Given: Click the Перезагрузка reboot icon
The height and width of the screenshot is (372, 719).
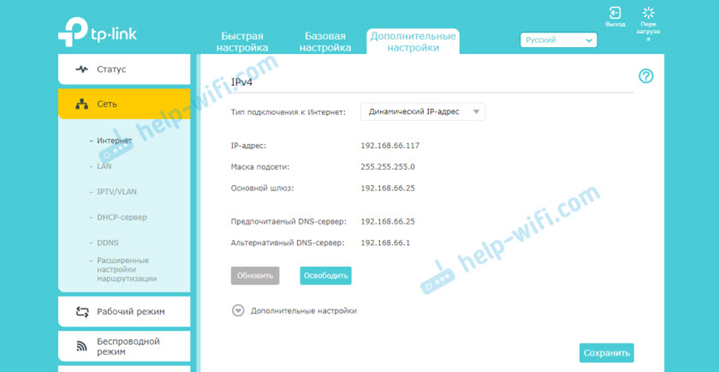Looking at the screenshot, I should pos(648,13).
